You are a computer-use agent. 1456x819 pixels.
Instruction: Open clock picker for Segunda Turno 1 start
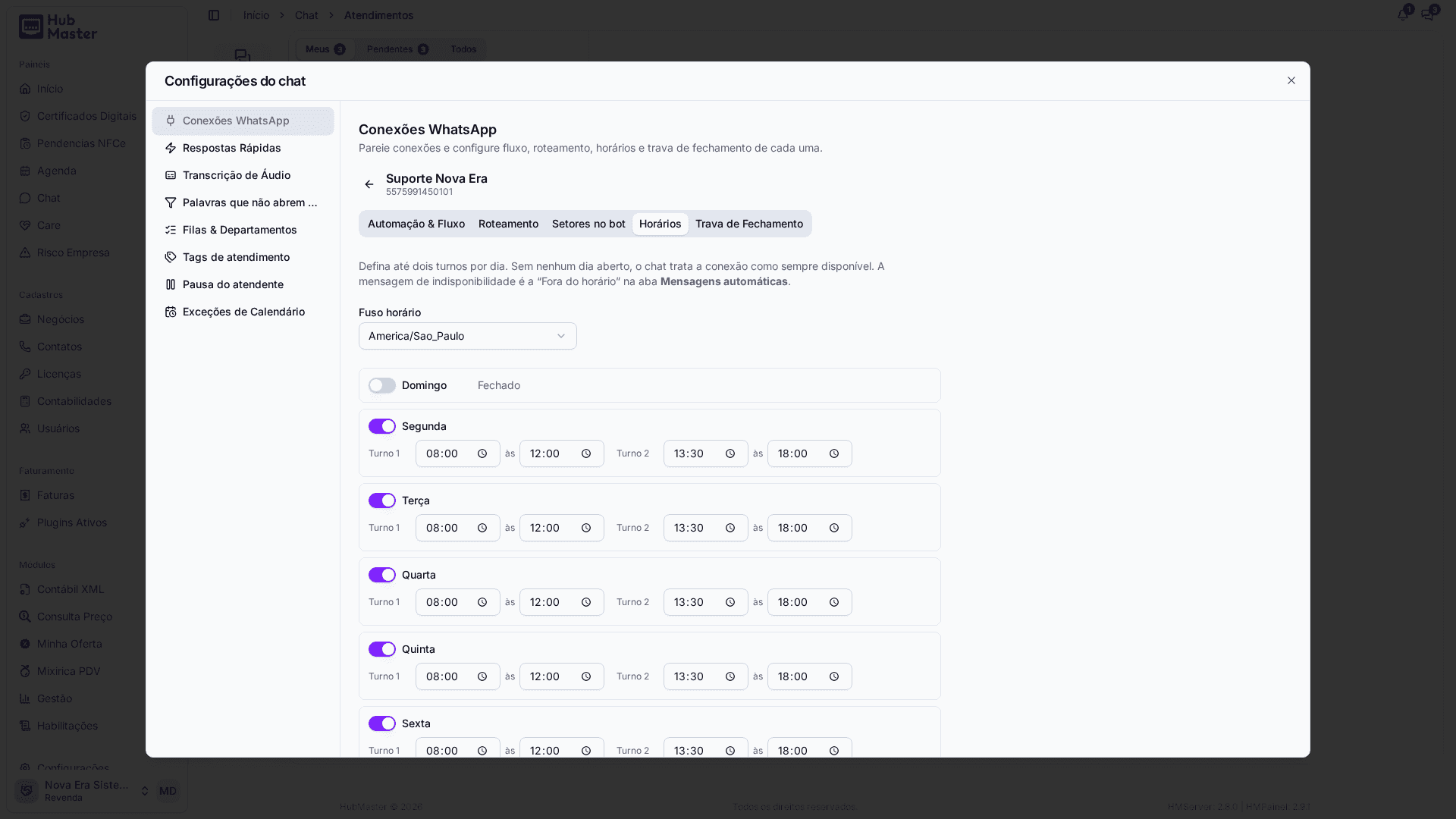(x=482, y=453)
